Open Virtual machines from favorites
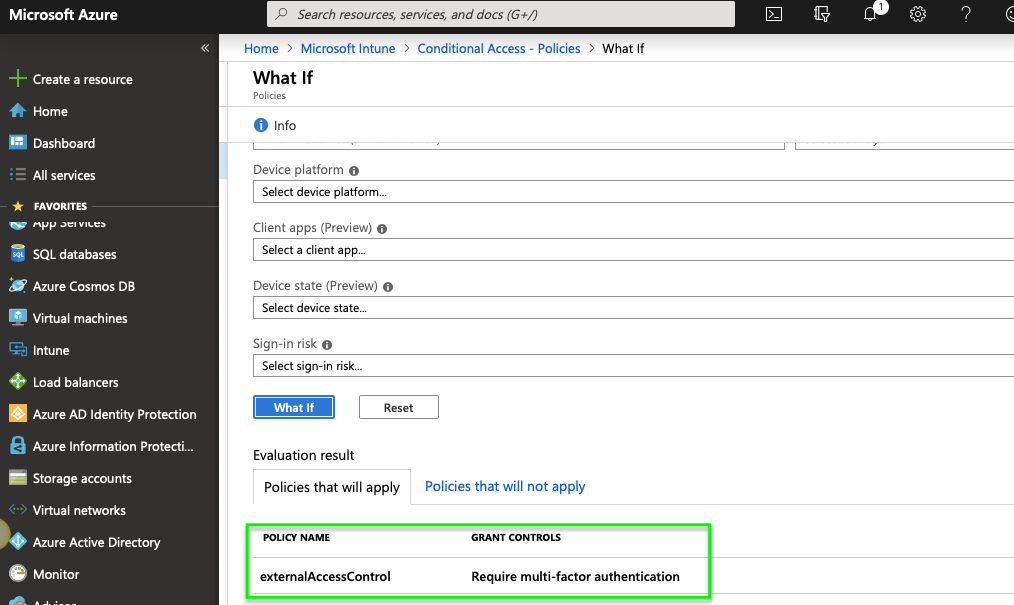 pyautogui.click(x=80, y=318)
